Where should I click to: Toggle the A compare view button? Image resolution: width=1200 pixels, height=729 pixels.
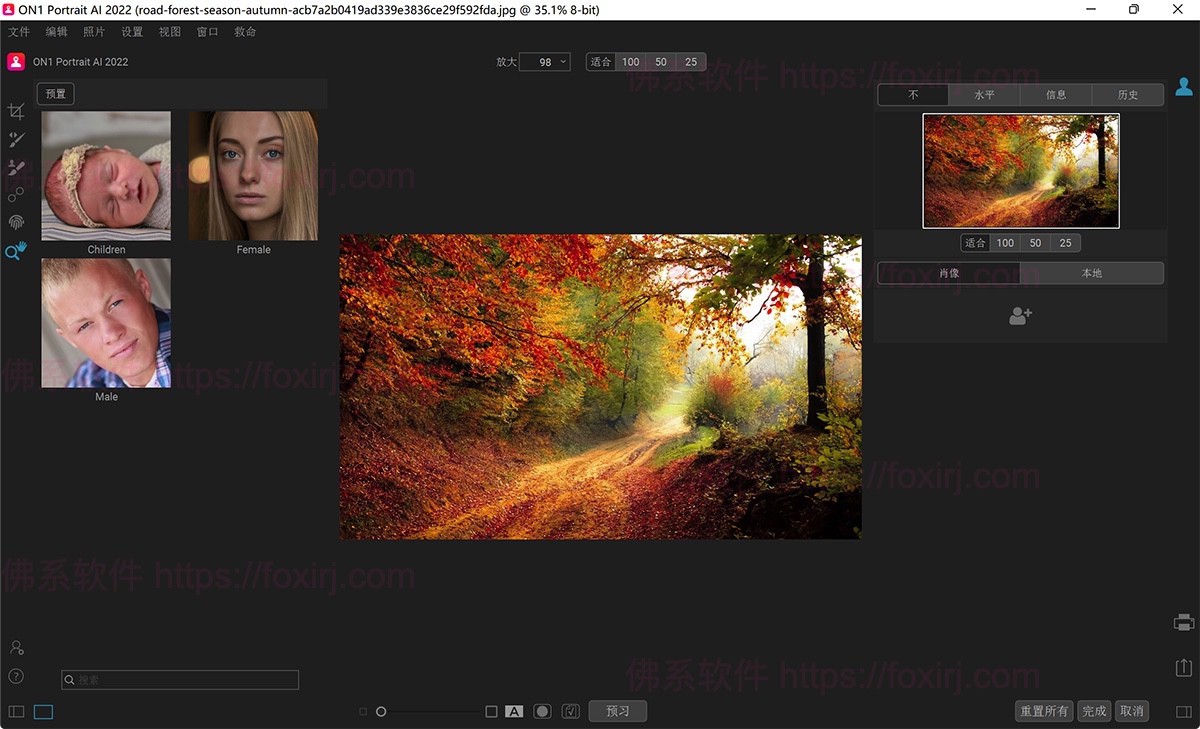tap(514, 711)
